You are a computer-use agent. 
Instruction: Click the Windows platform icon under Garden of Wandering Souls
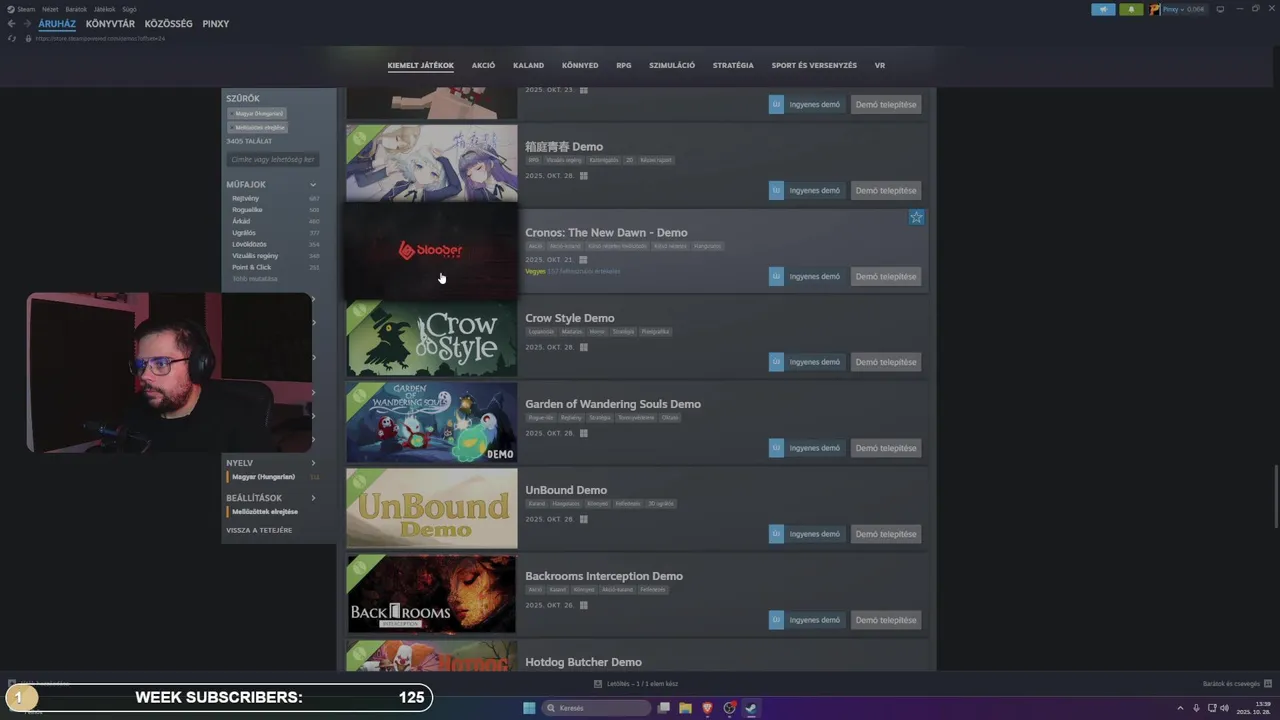(584, 433)
